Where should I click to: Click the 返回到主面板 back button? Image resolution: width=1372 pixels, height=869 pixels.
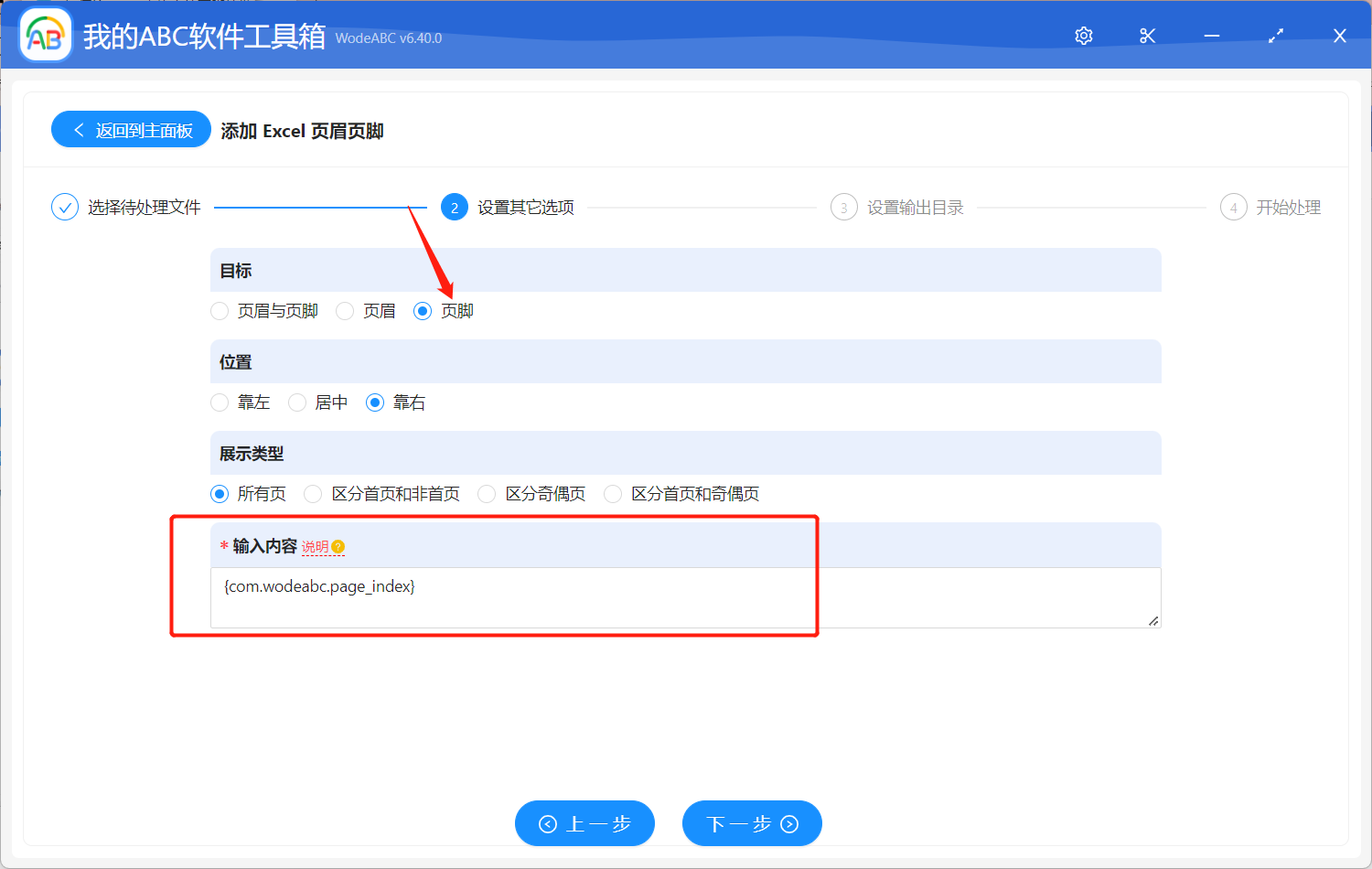tap(131, 129)
